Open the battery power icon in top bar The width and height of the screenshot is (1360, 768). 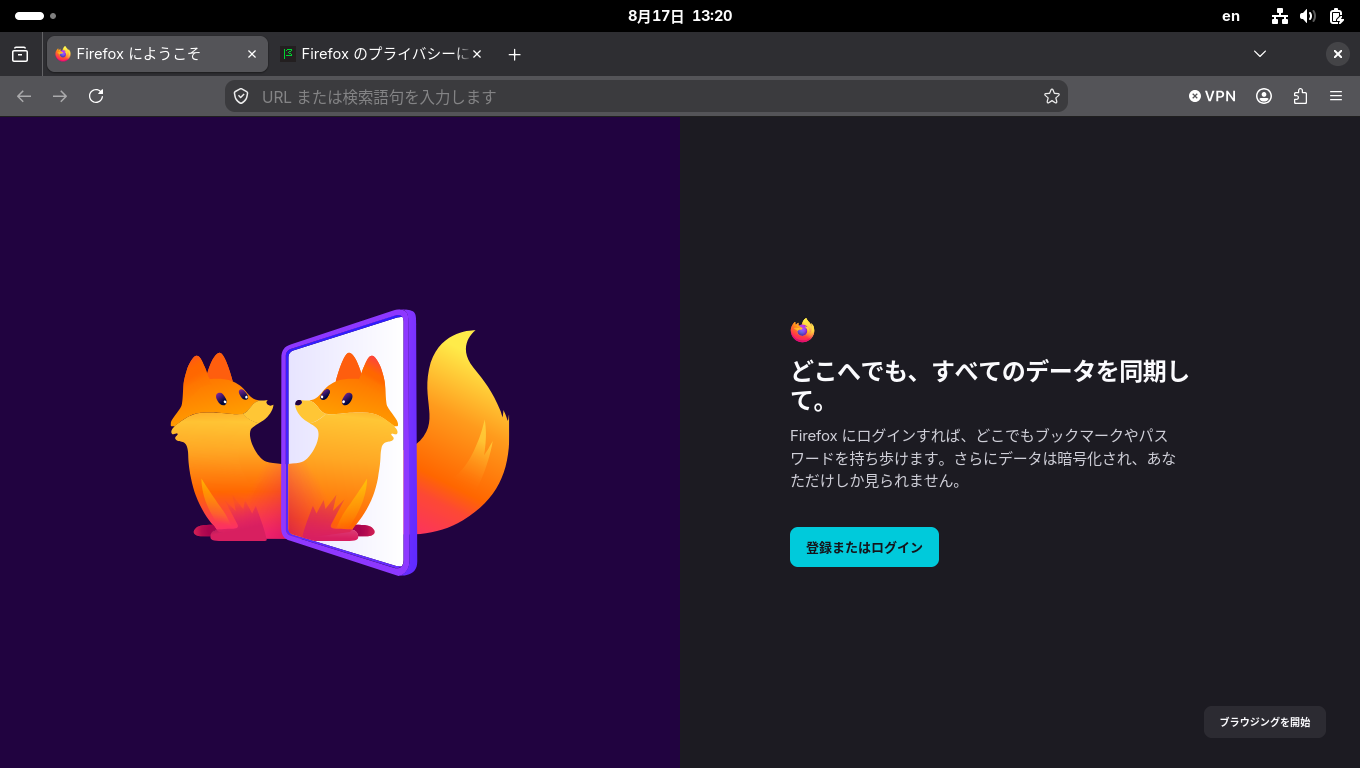tap(1336, 16)
